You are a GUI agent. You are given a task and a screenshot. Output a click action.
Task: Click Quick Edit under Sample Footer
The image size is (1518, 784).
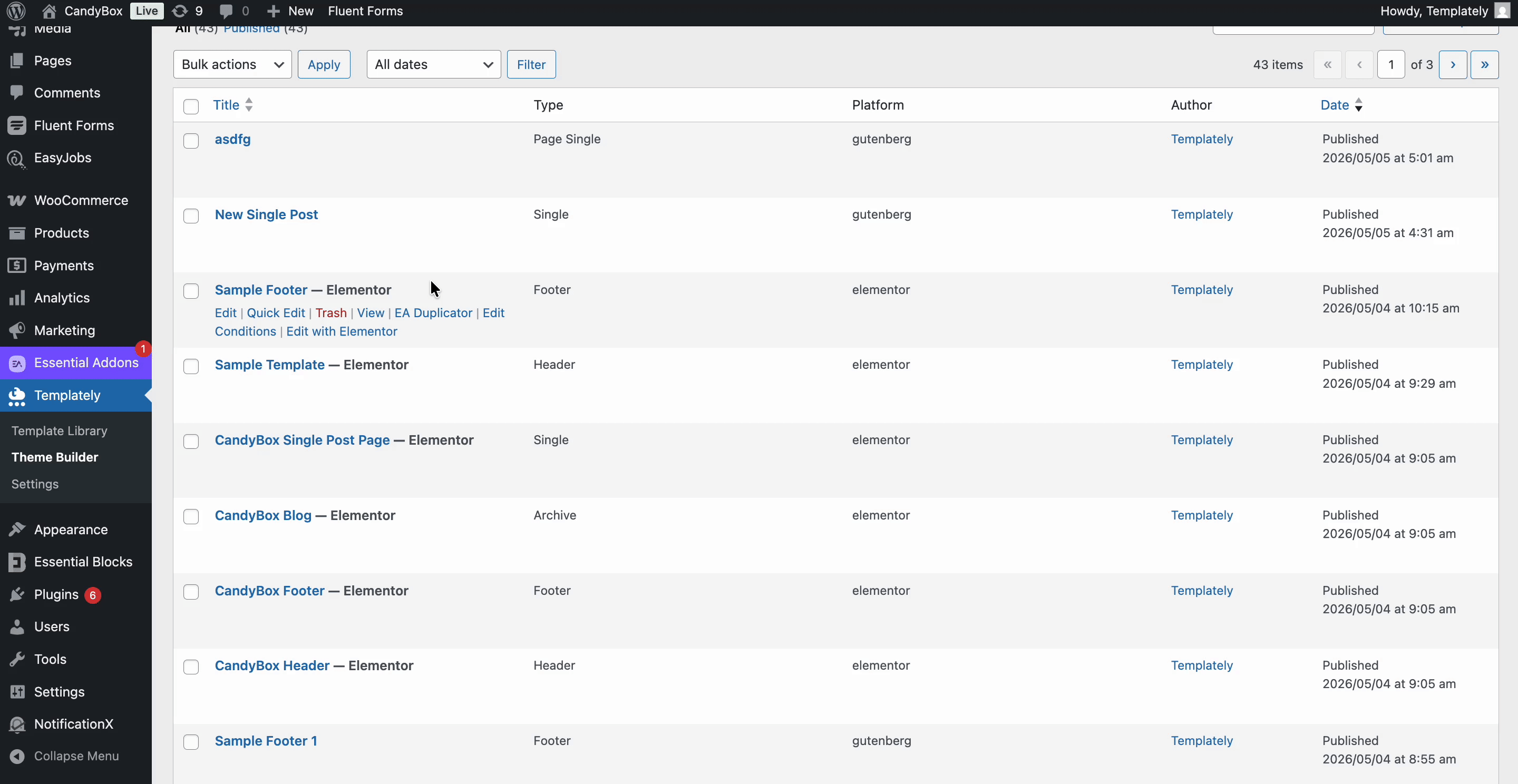[x=276, y=313]
